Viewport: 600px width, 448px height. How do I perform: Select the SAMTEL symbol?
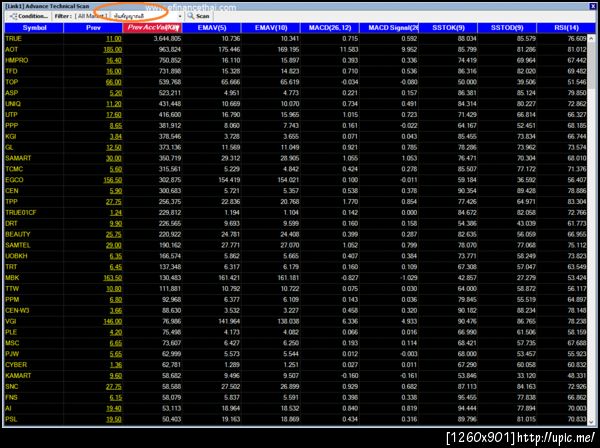click(18, 245)
